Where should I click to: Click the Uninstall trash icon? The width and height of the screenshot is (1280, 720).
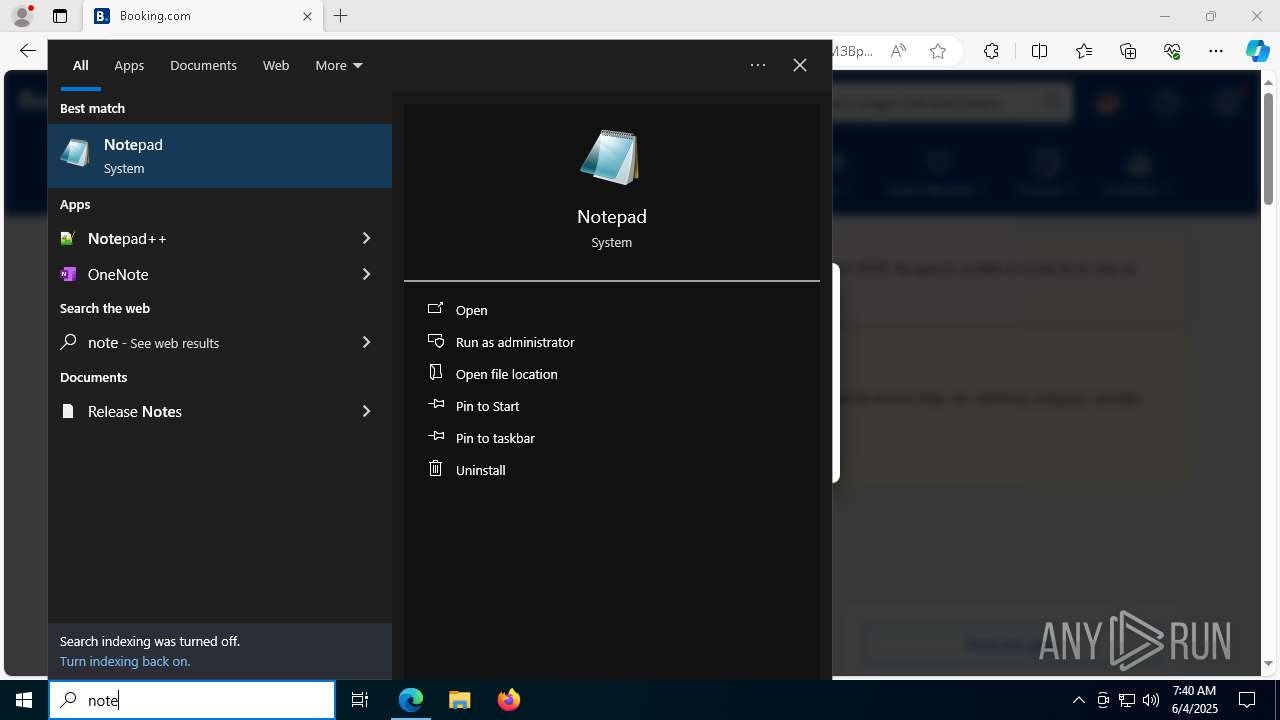coord(435,468)
